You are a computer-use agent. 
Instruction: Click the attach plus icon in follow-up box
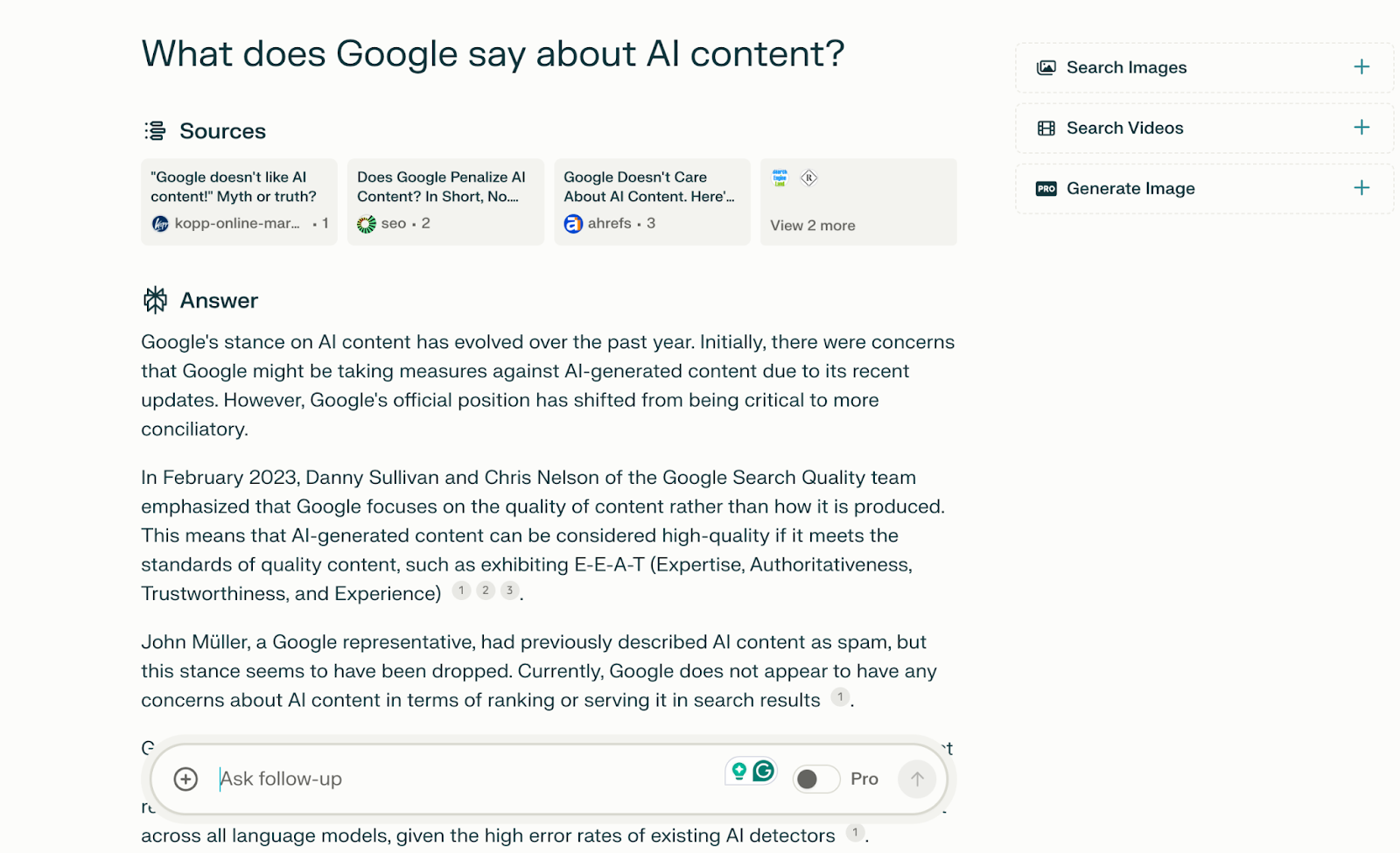click(x=185, y=779)
